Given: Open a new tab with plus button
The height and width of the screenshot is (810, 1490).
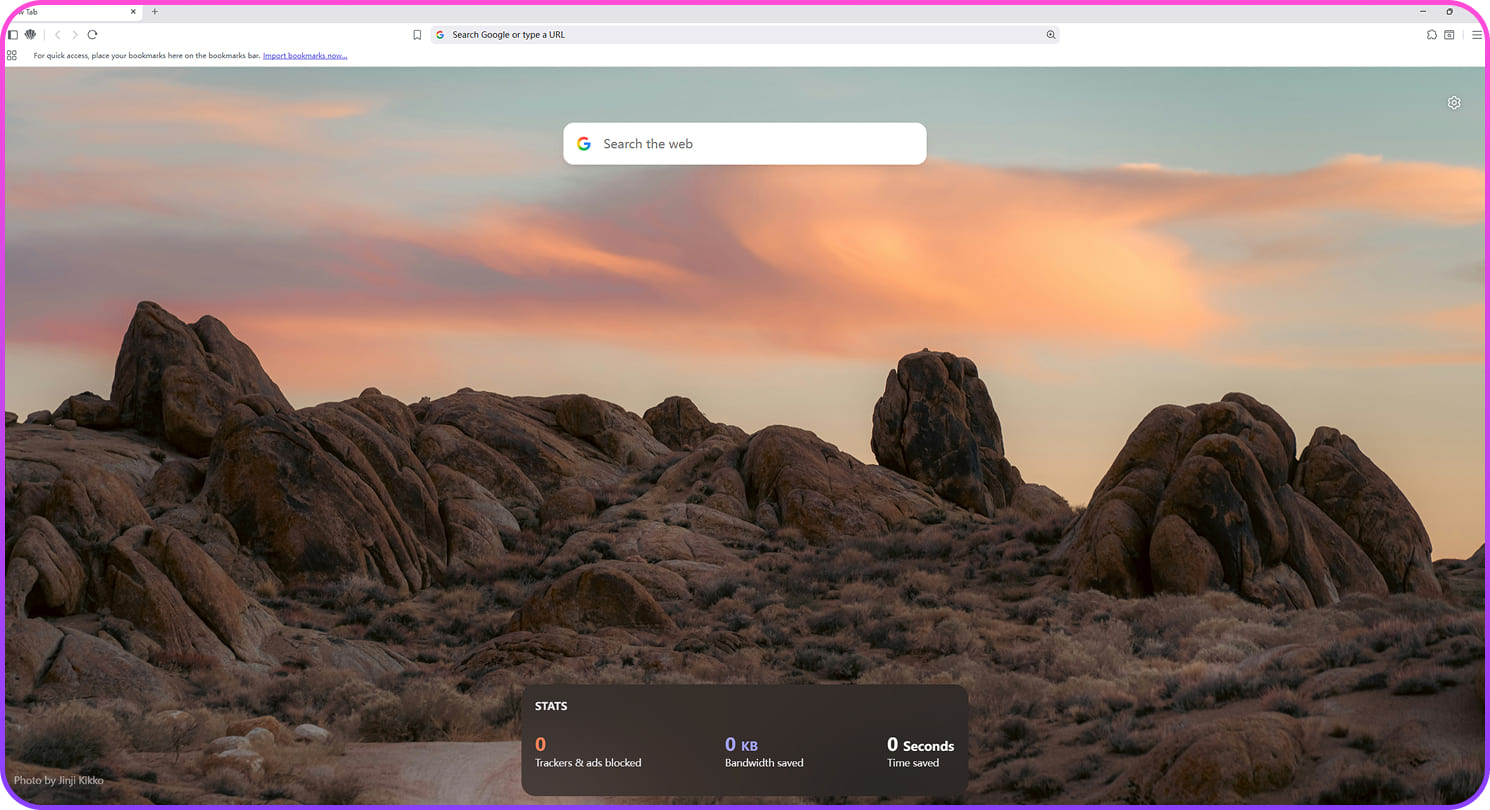Looking at the screenshot, I should (x=155, y=12).
